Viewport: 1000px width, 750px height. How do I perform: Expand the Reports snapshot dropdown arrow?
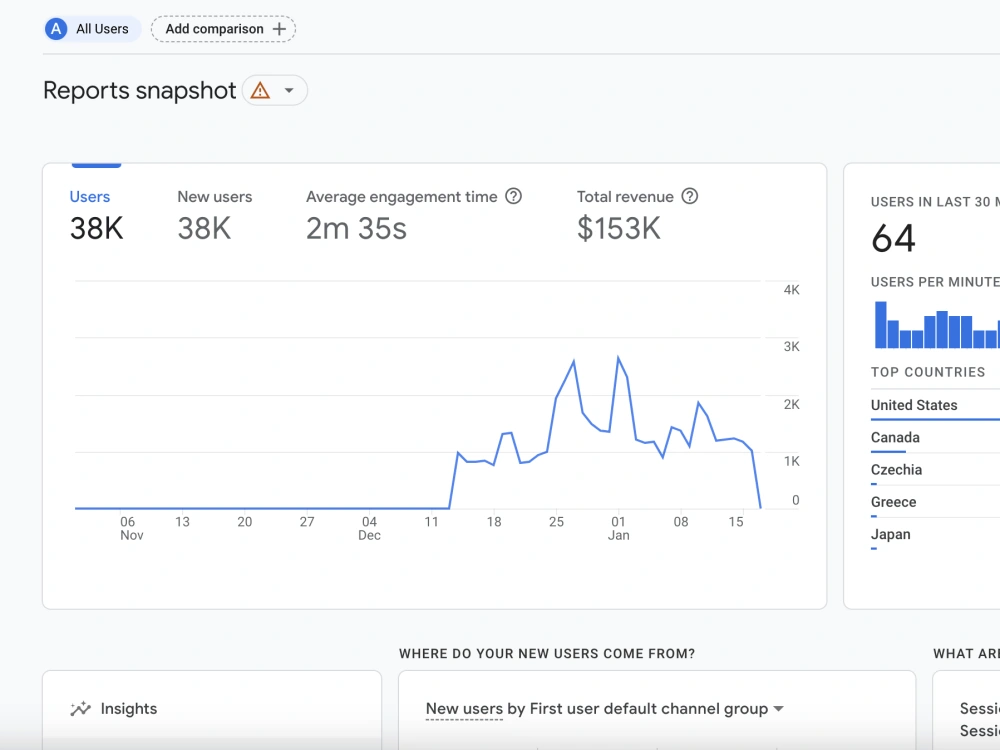click(x=289, y=91)
